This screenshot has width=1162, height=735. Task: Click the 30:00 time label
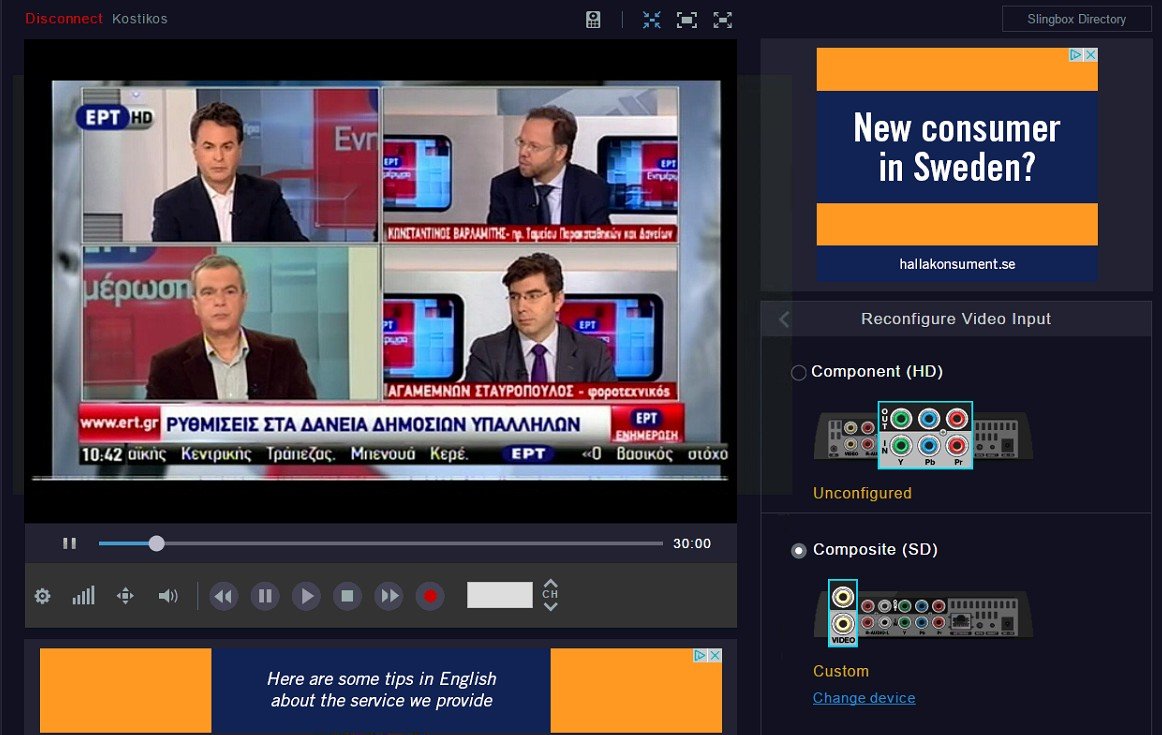coord(691,543)
